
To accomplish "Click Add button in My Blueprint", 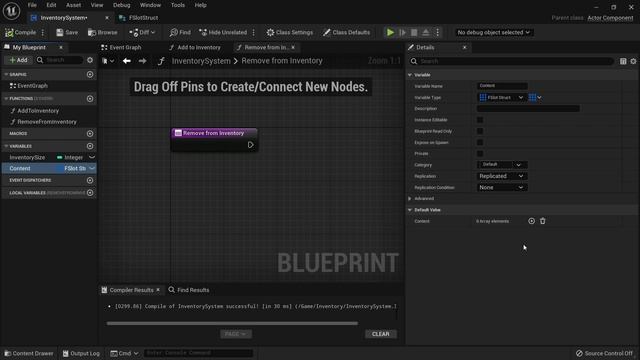I will pyautogui.click(x=18, y=60).
